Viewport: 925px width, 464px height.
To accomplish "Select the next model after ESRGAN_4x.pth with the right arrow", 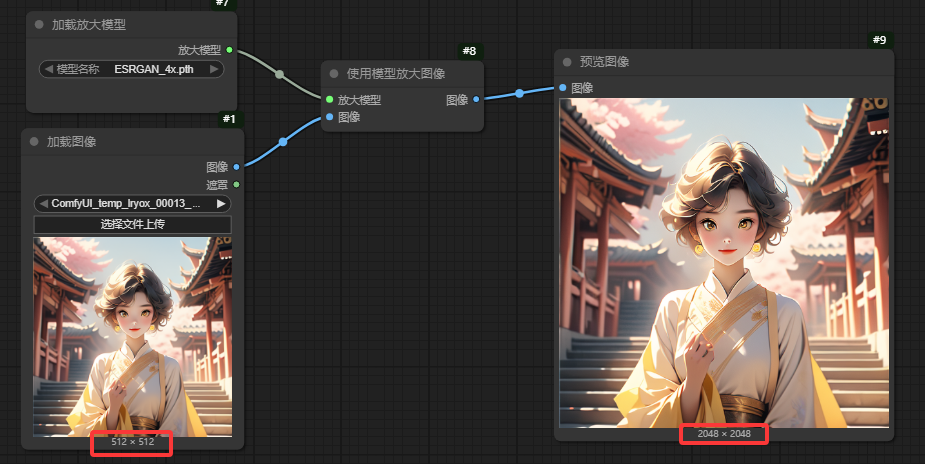I will pyautogui.click(x=215, y=69).
